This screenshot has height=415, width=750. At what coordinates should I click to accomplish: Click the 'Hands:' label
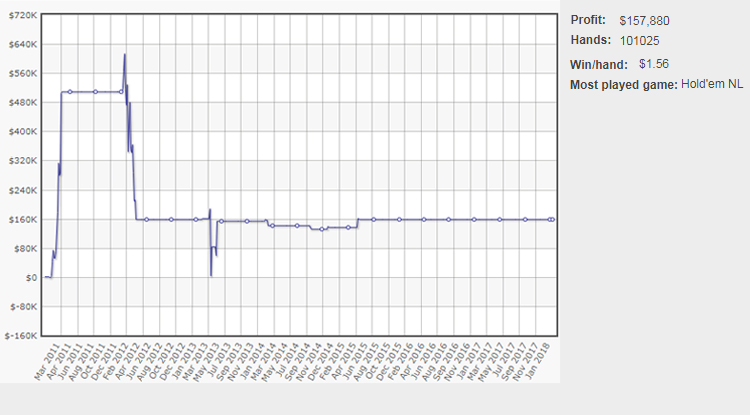tap(591, 41)
